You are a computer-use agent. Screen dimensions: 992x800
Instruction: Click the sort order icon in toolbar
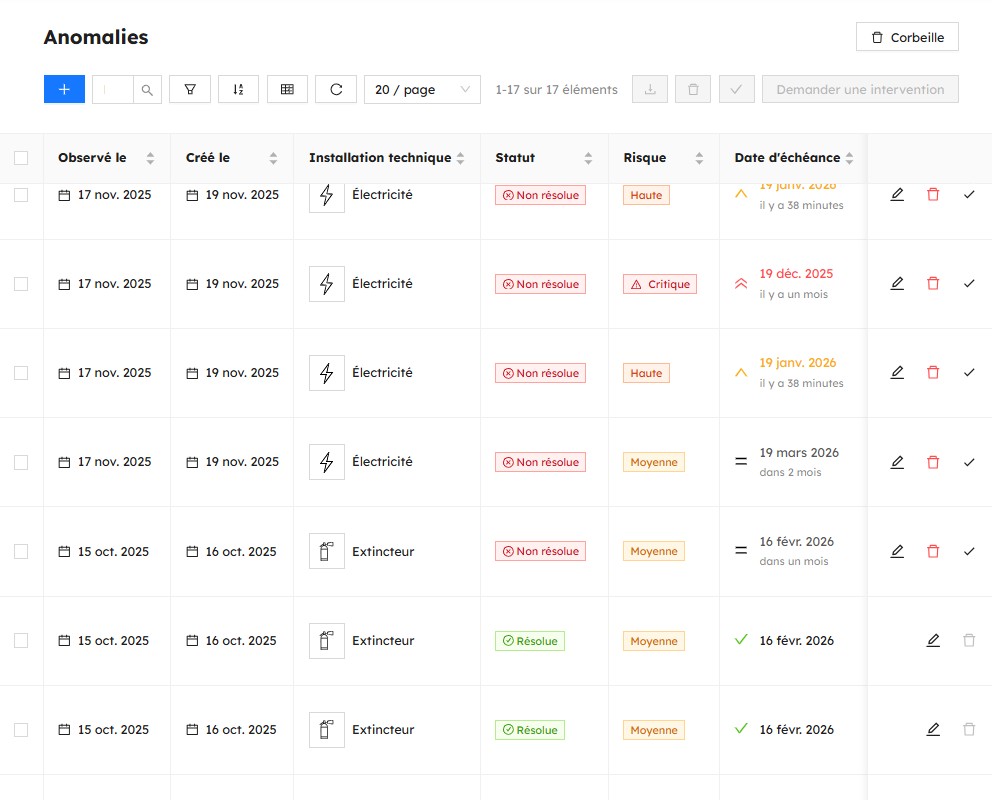pyautogui.click(x=238, y=89)
